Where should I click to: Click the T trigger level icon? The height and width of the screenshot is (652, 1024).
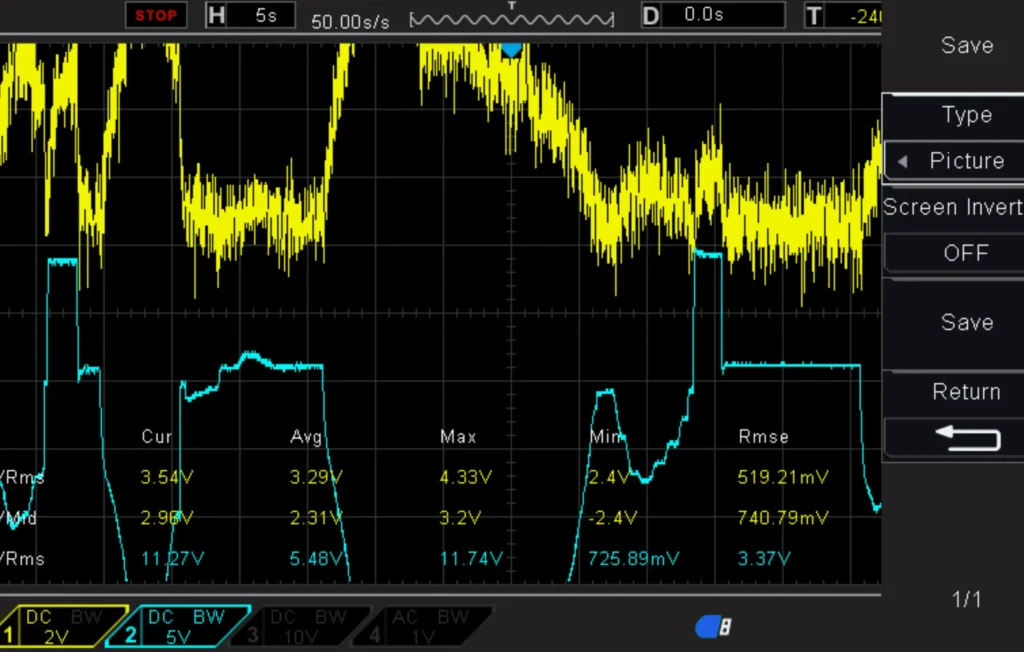(814, 15)
